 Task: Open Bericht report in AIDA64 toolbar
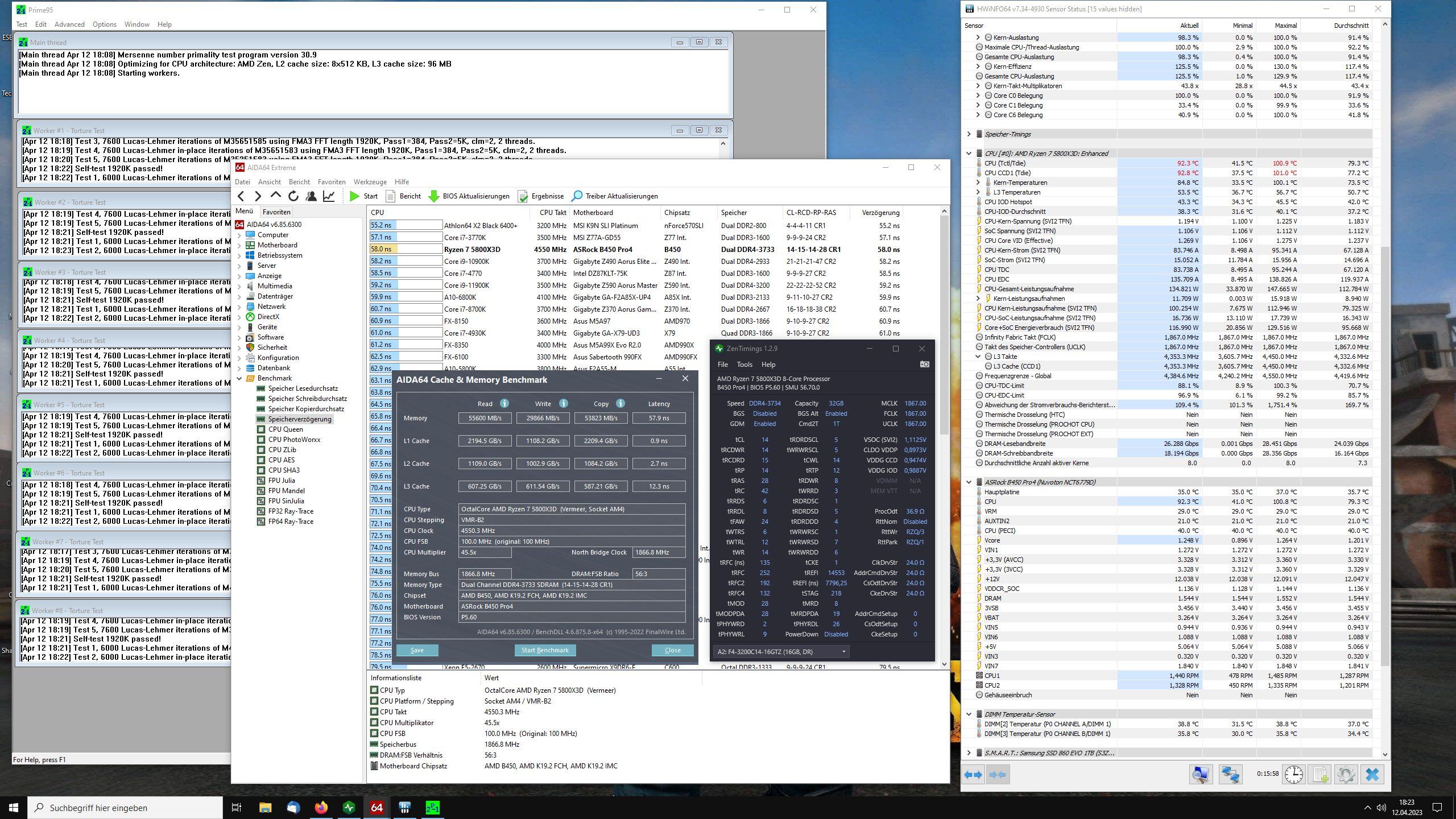click(403, 196)
